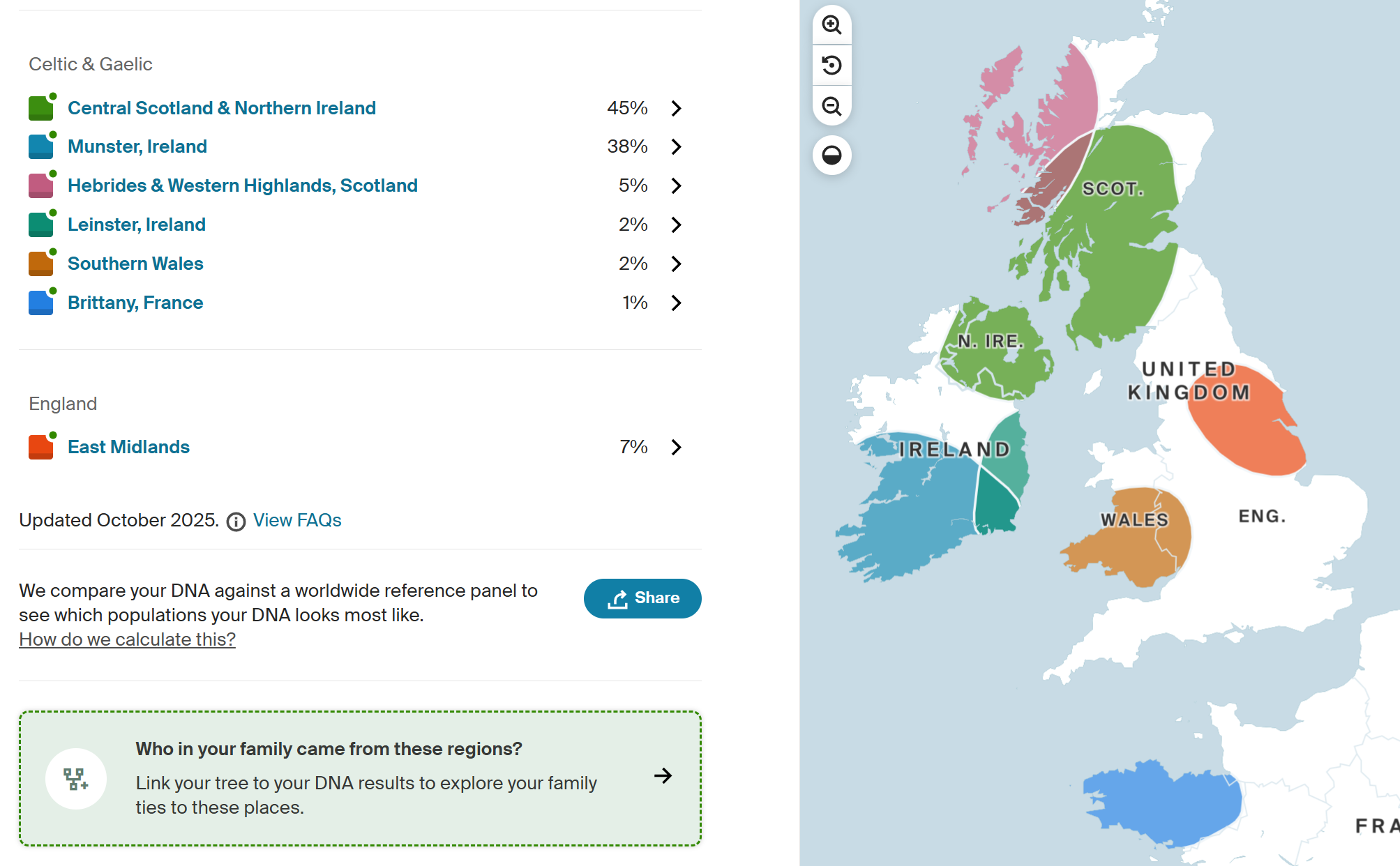
Task: Zoom out on the map
Action: coord(831,106)
